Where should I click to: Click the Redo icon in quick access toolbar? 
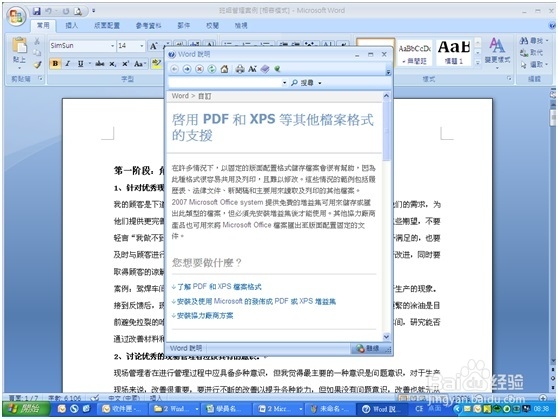coord(66,11)
